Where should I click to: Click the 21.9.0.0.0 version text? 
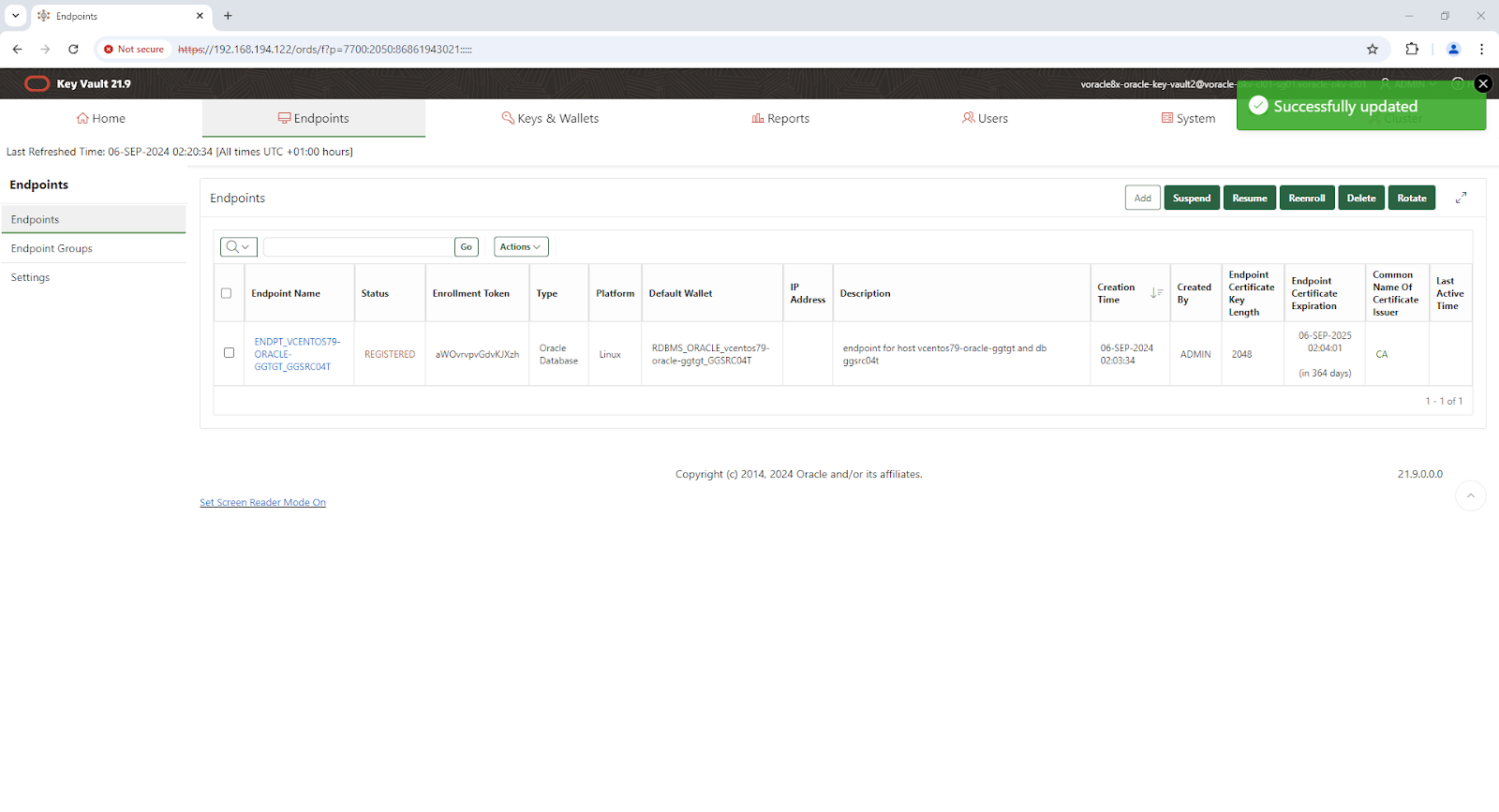point(1420,474)
